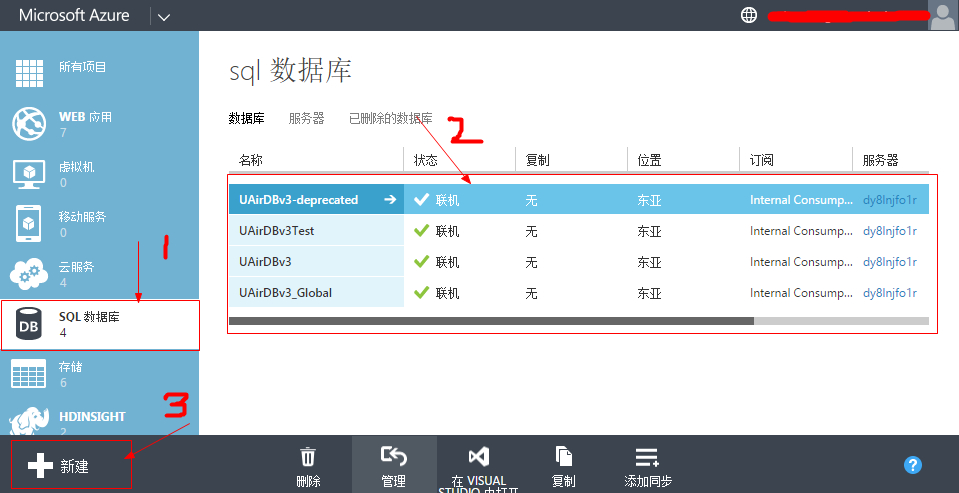Open the All Items grid icon

click(29, 73)
